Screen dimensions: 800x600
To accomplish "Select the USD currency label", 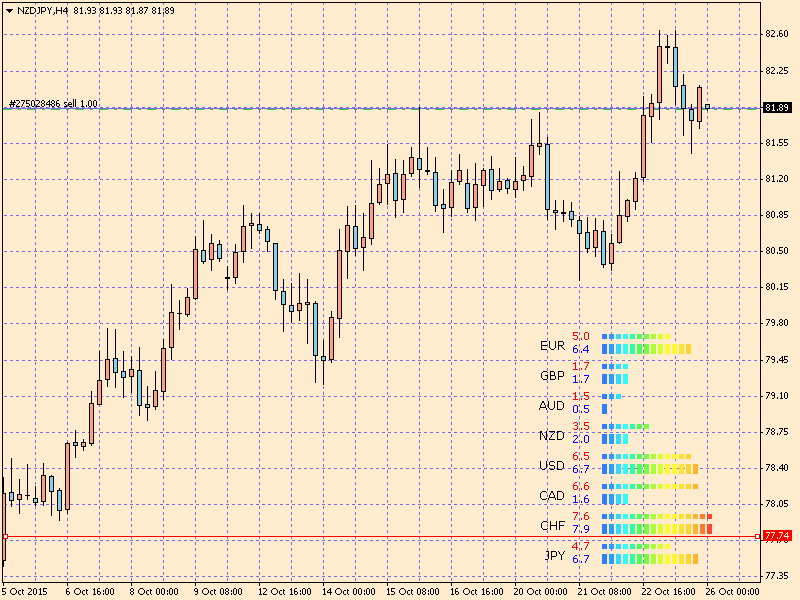I will point(552,466).
